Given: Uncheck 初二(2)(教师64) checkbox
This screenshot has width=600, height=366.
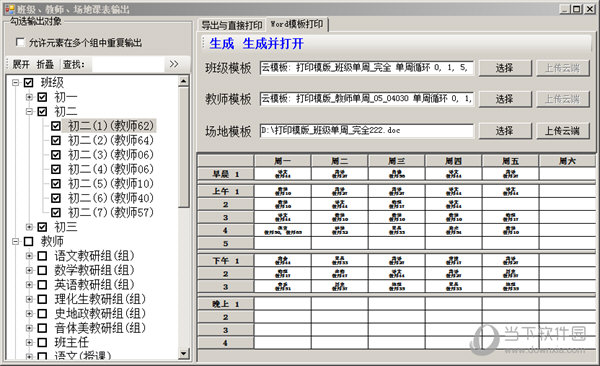Looking at the screenshot, I should pos(56,140).
